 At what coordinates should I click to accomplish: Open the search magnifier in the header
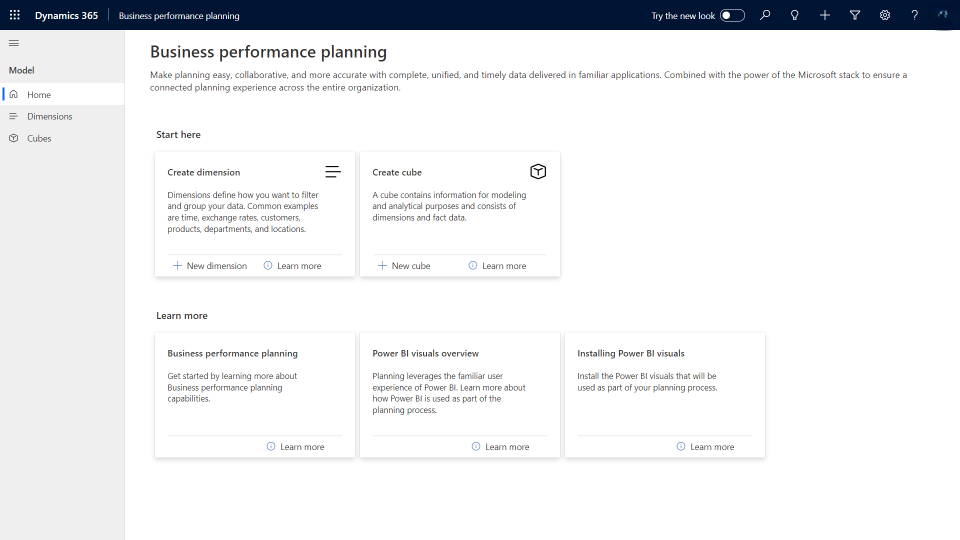click(765, 15)
